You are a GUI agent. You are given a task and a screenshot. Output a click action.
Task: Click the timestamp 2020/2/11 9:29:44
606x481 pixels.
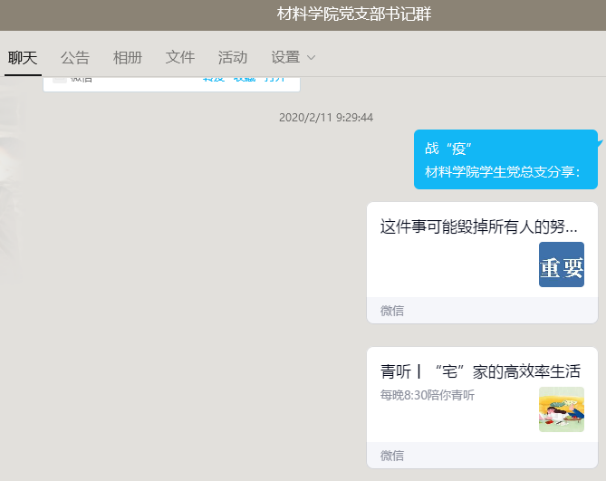[x=325, y=117]
